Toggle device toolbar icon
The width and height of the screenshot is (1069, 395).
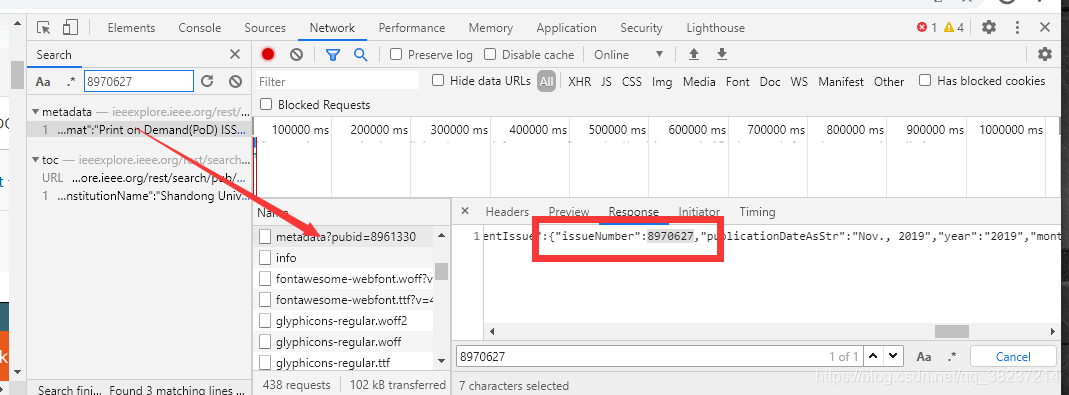[70, 28]
